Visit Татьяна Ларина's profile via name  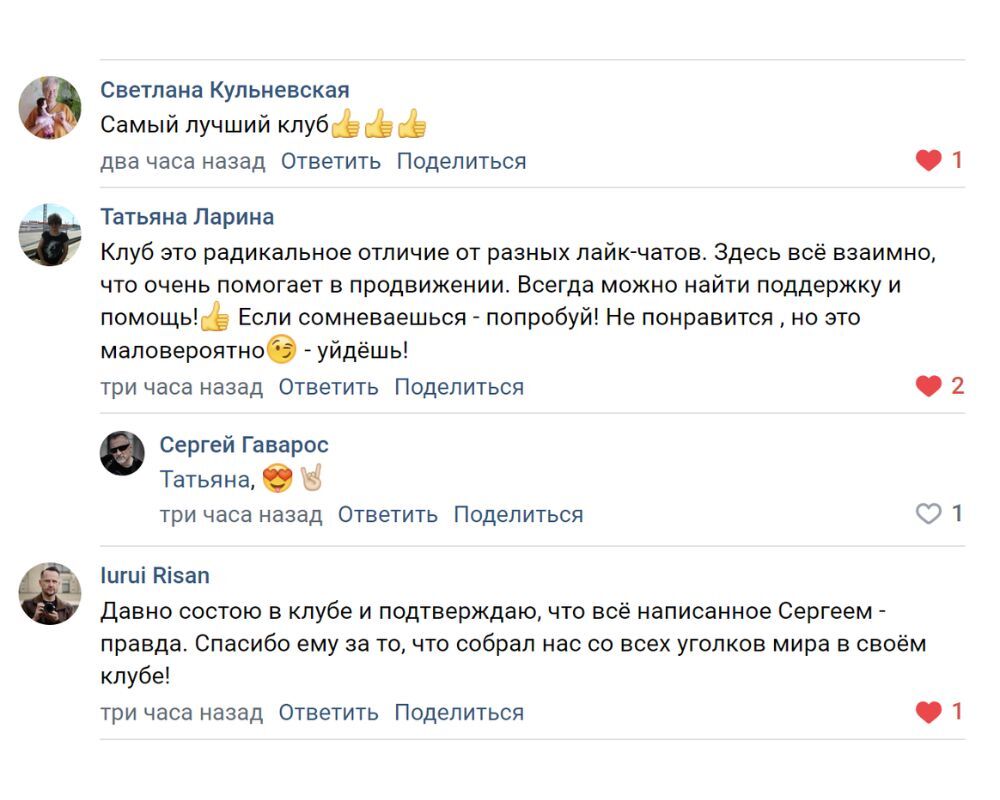point(187,217)
